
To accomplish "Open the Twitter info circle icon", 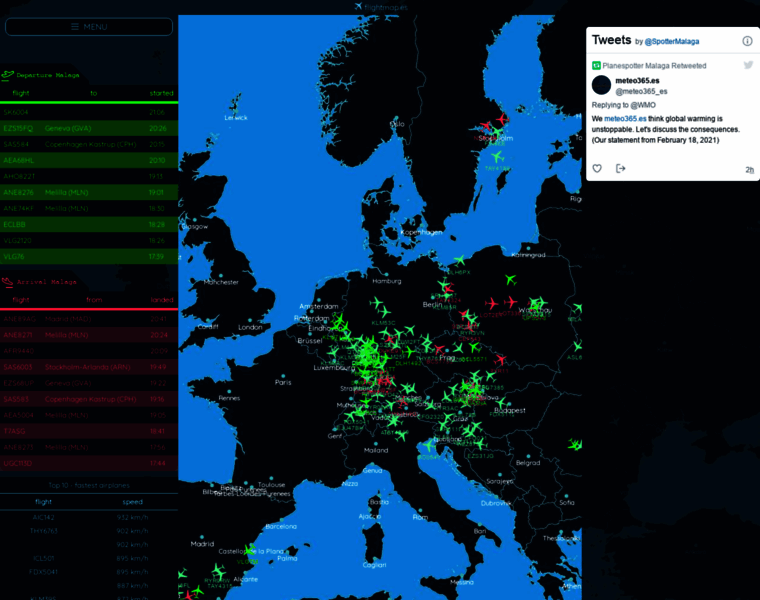I will click(x=747, y=41).
